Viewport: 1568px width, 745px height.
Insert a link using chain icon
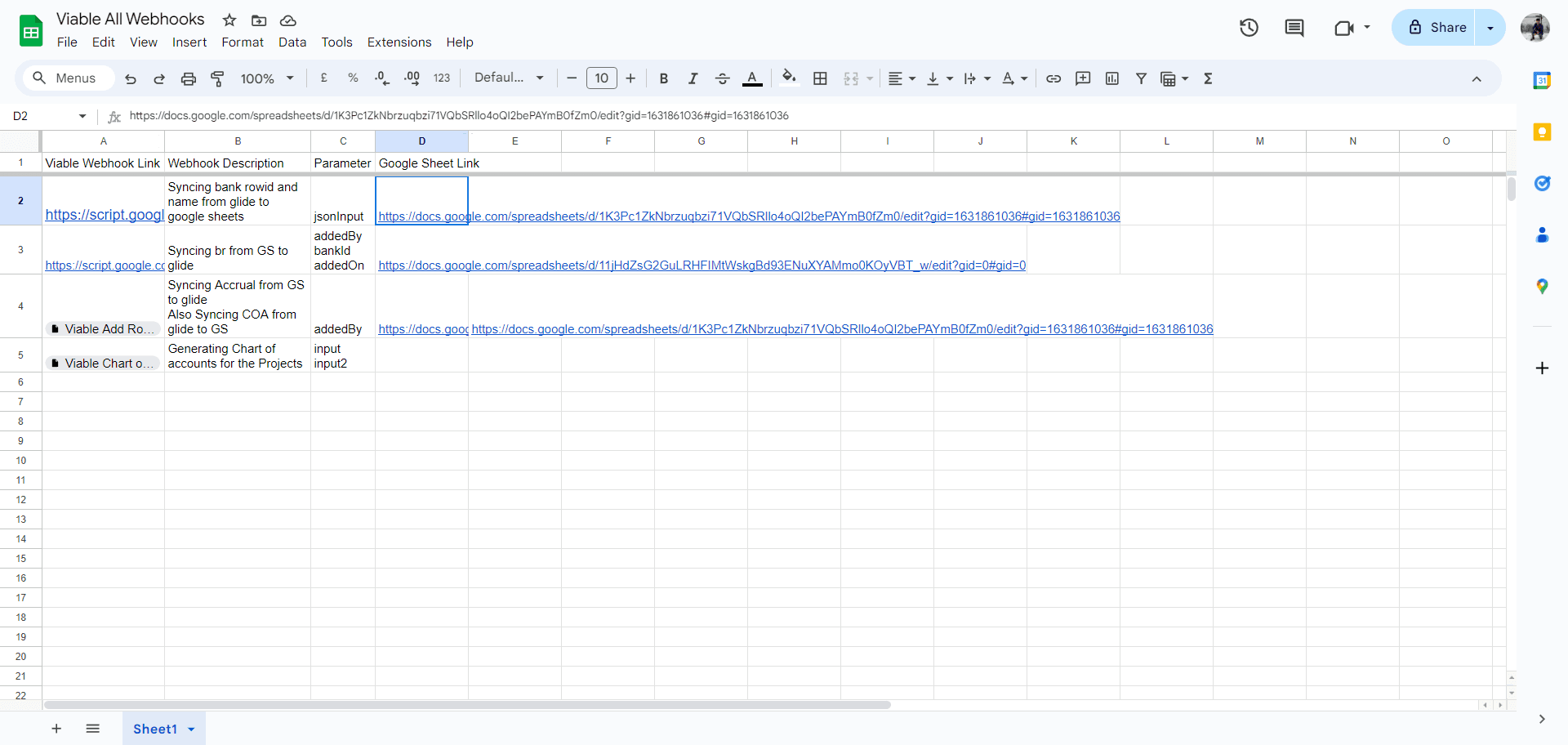pos(1053,78)
